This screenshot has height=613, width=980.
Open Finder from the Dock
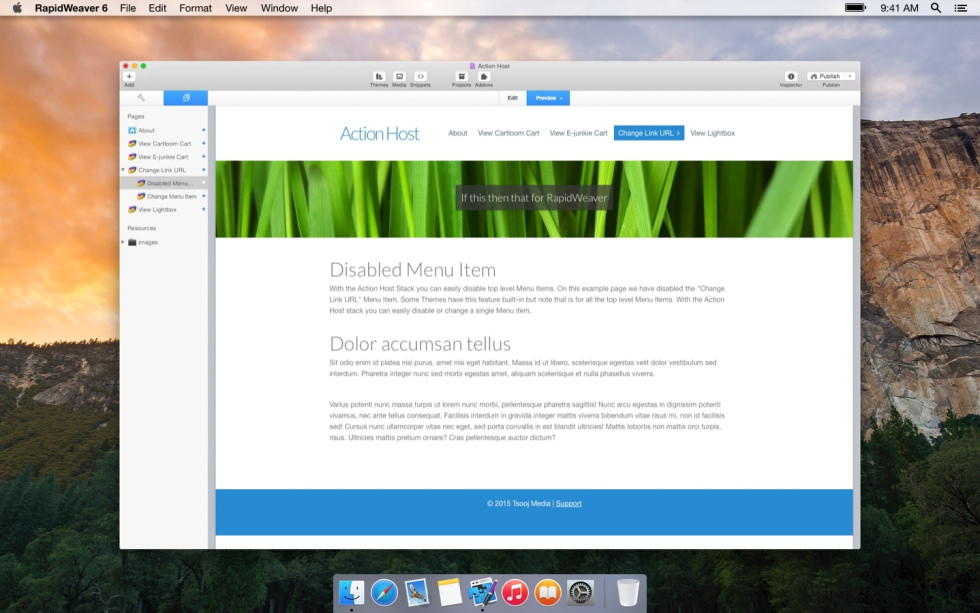coord(351,592)
